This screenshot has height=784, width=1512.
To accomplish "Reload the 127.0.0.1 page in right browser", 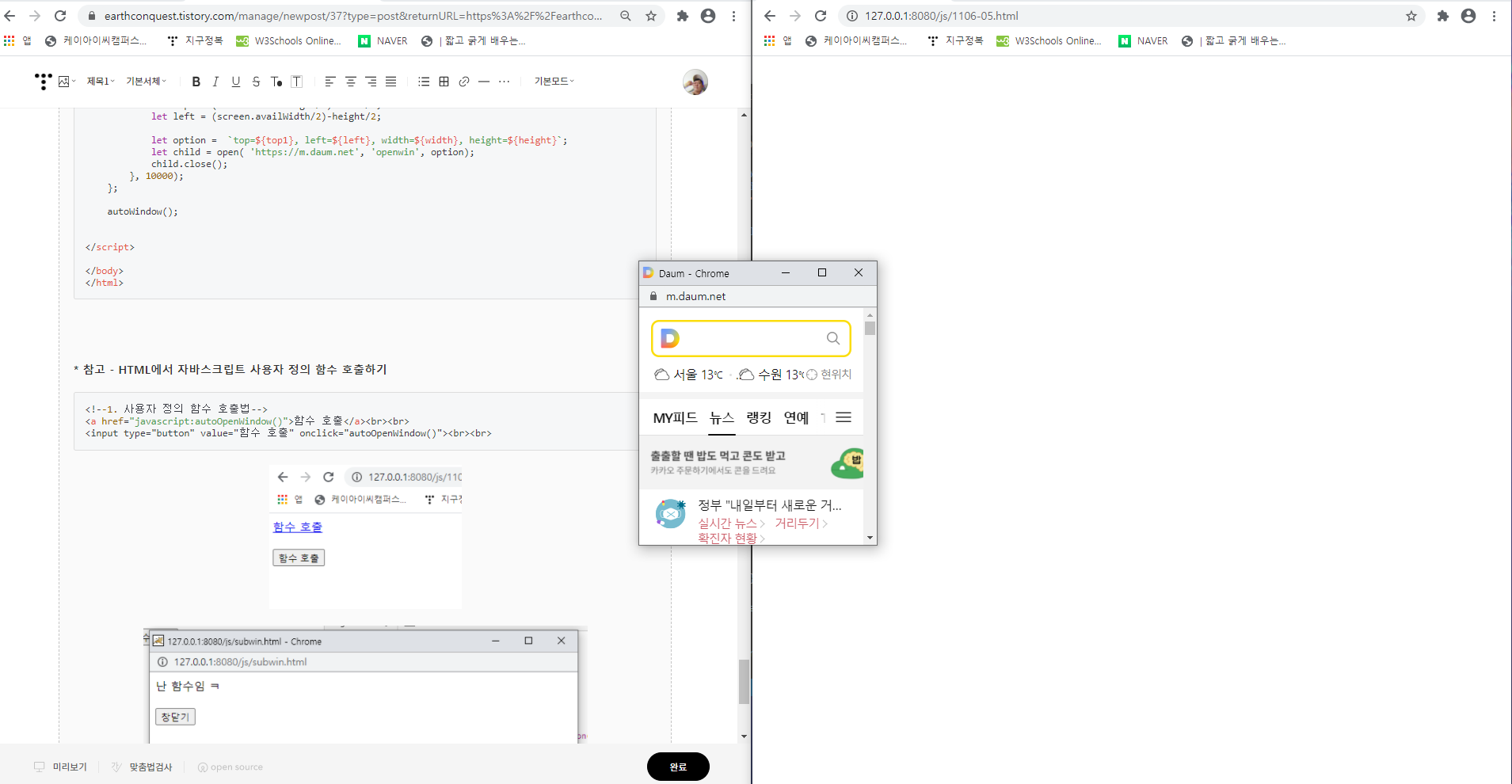I will (x=821, y=16).
